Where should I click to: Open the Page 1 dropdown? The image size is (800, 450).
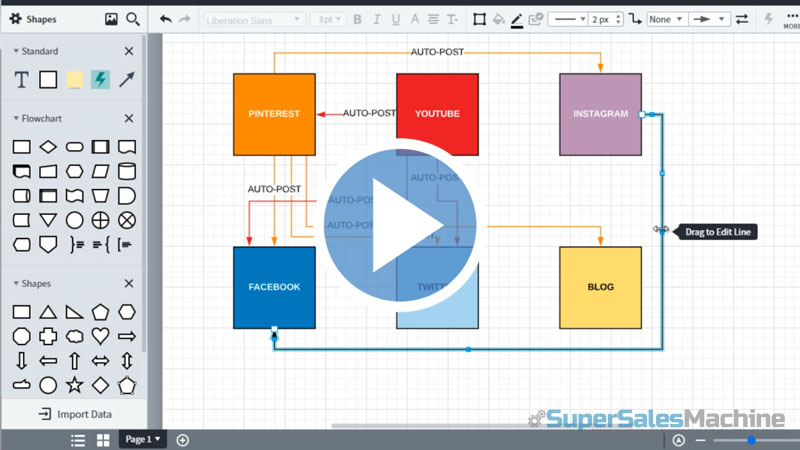(141, 440)
